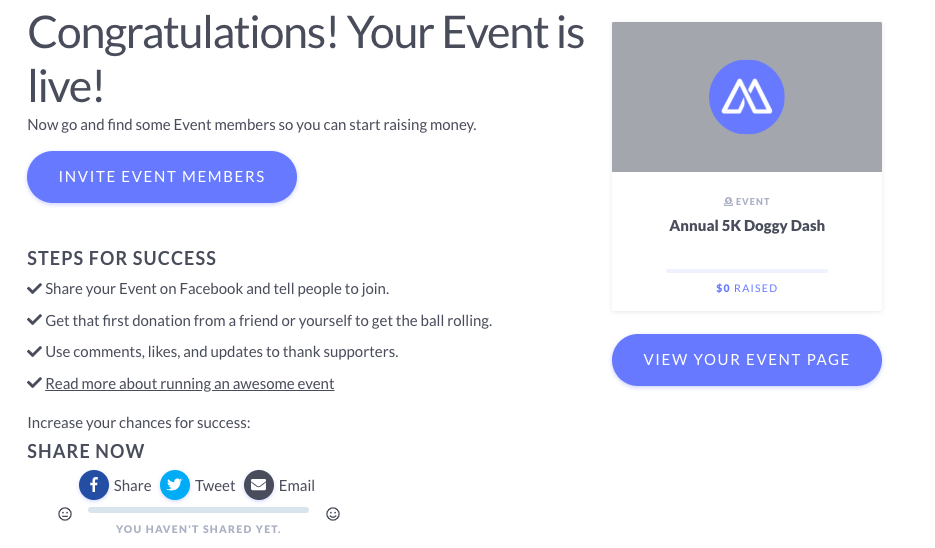Viewport: 935px width, 548px height.
Task: Click the purple mountain logo on event card
Action: (747, 97)
